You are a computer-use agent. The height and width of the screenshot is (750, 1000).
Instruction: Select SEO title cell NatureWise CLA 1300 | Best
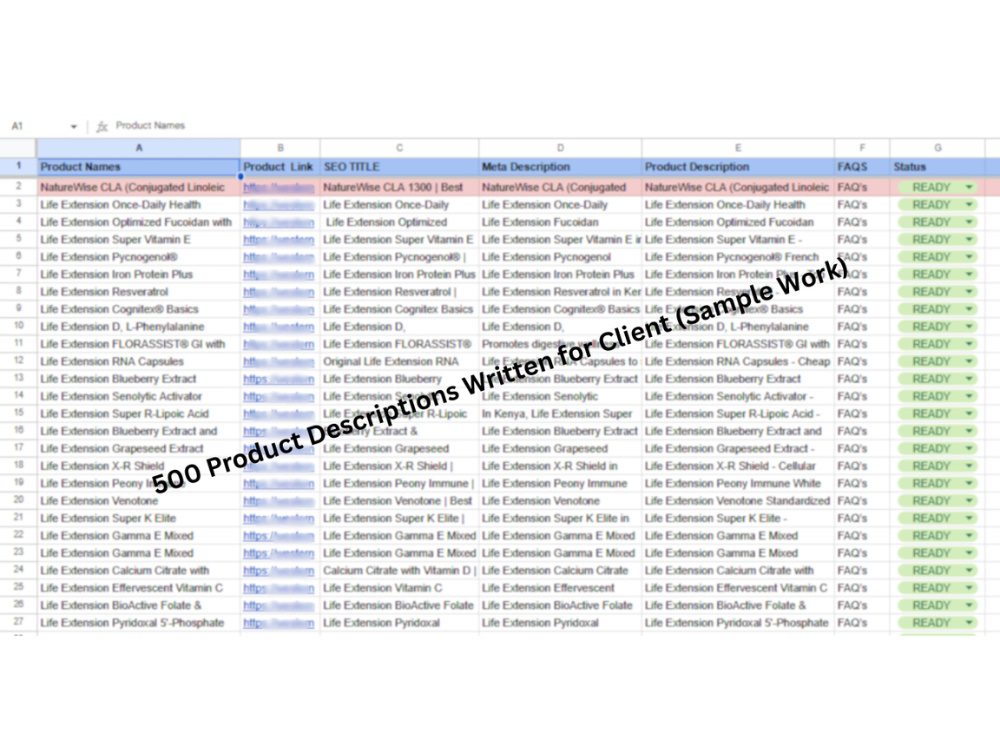click(399, 188)
